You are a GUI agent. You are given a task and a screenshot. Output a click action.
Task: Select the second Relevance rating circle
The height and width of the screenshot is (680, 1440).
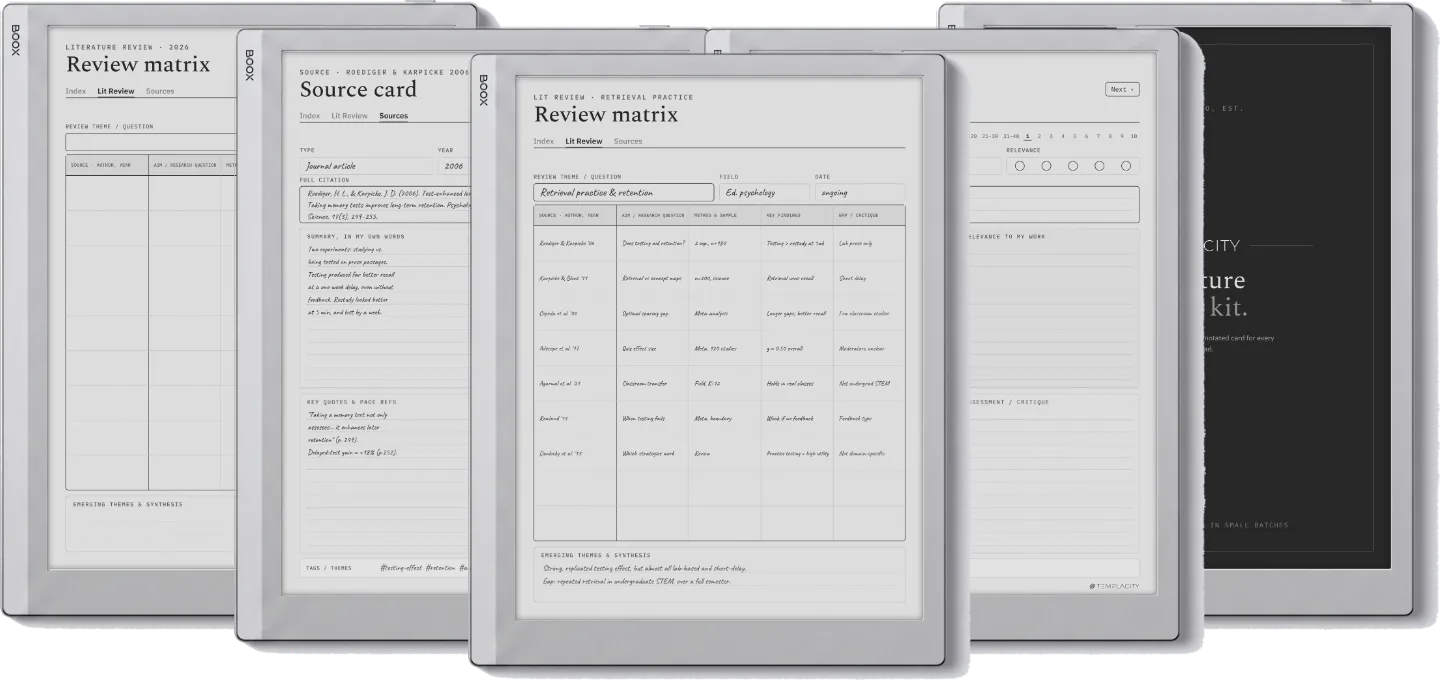(x=1046, y=166)
